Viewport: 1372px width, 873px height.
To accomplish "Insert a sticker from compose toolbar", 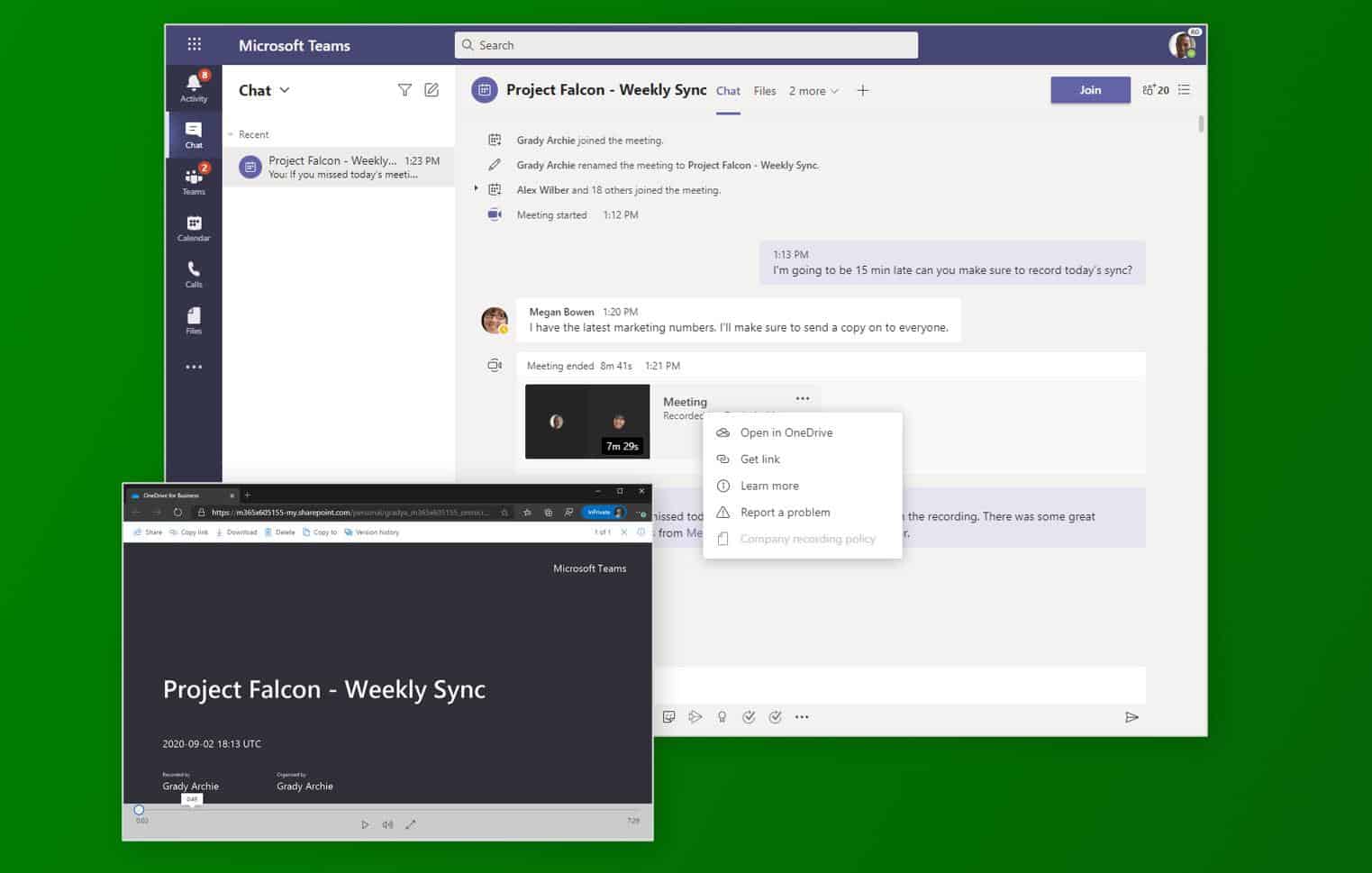I will coord(668,717).
